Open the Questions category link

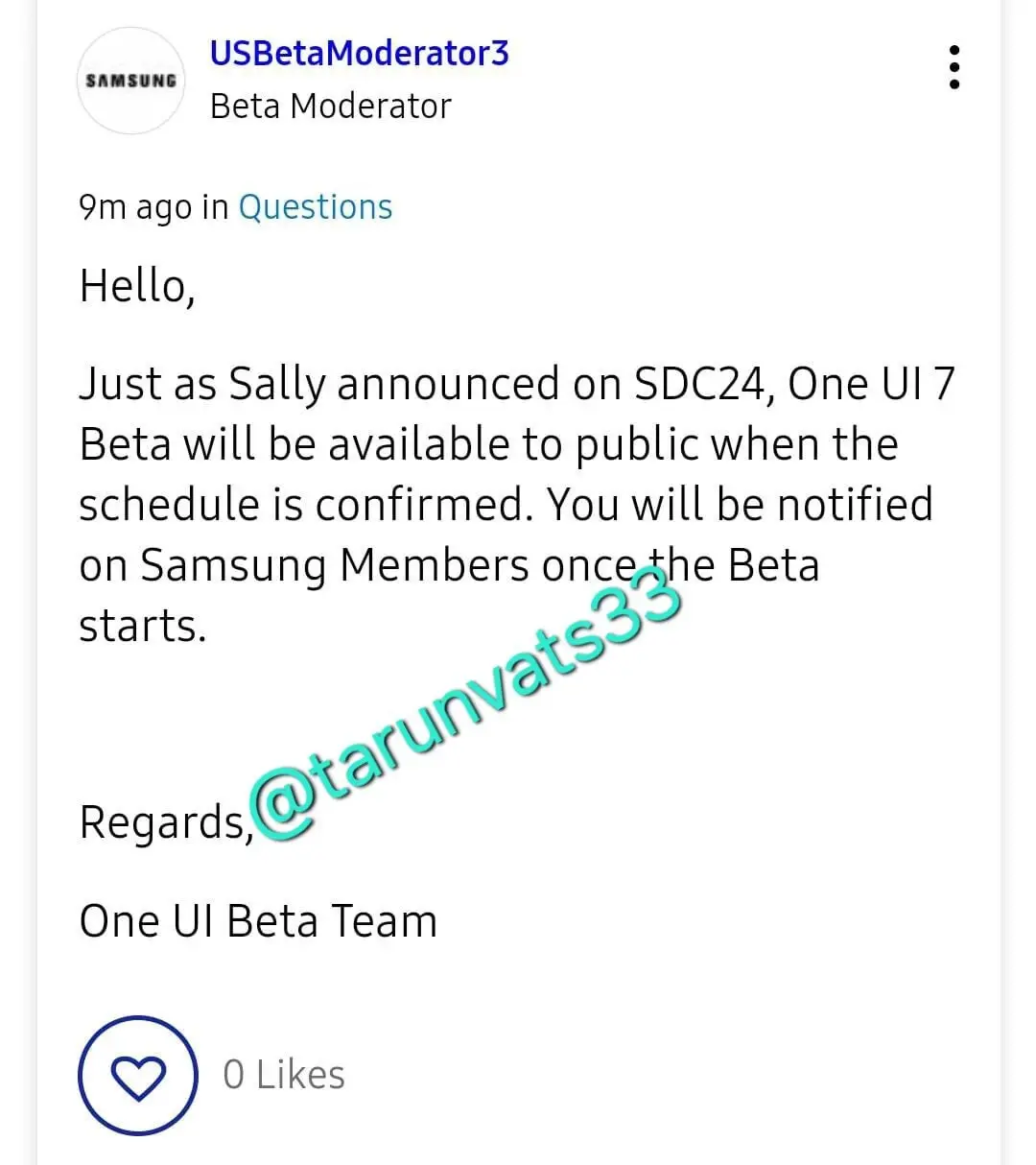[x=315, y=207]
